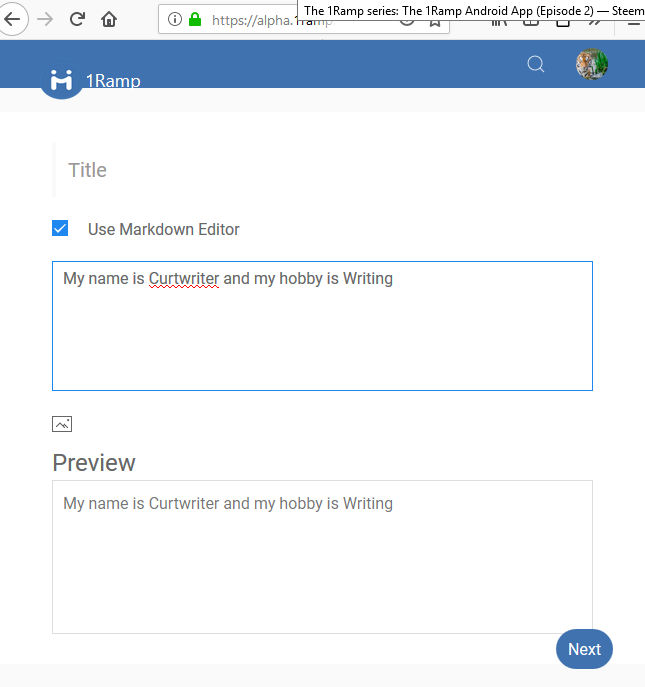Click the browser forward arrow

45,19
